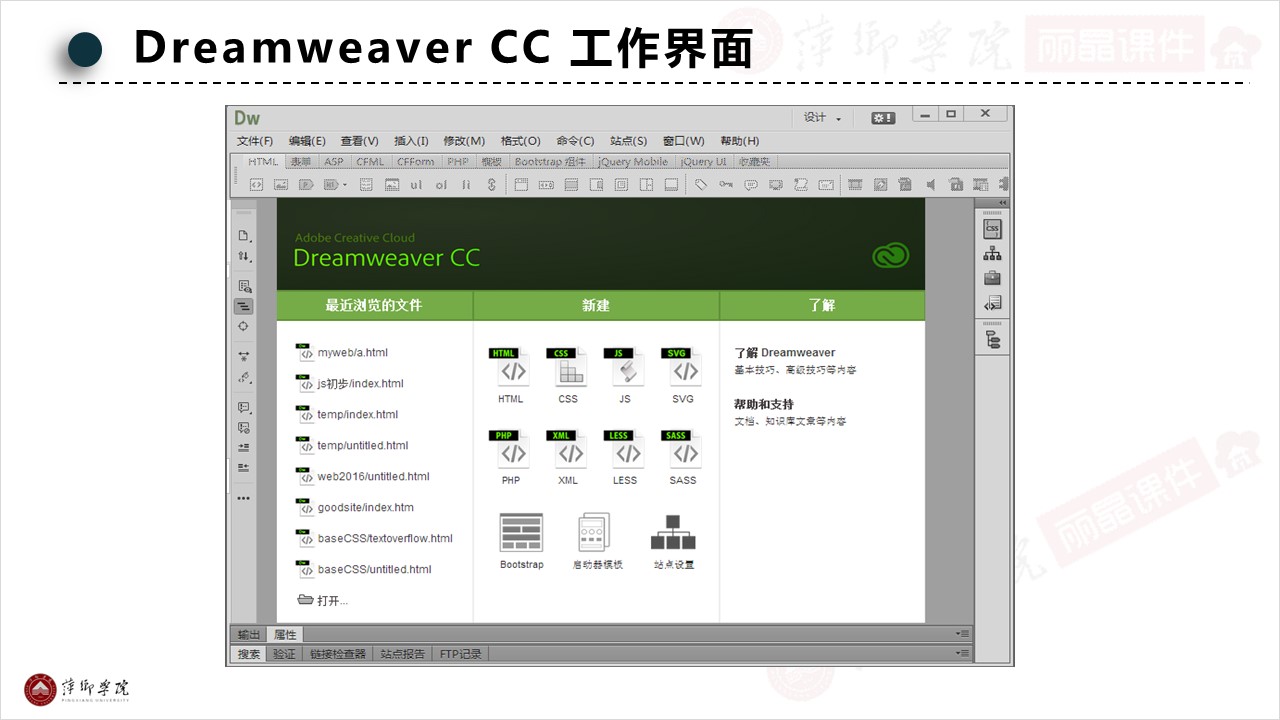Click the key icon on insert bar
1280x720 pixels.
(x=726, y=185)
